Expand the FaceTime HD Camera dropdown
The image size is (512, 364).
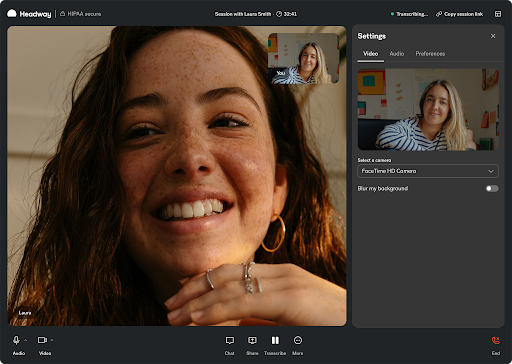coord(428,171)
